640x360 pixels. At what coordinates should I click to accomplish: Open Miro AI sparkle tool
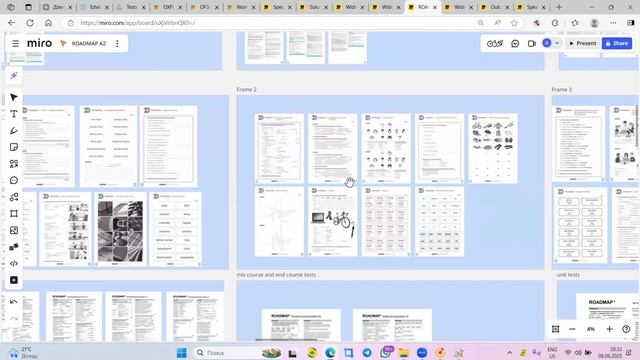point(13,76)
